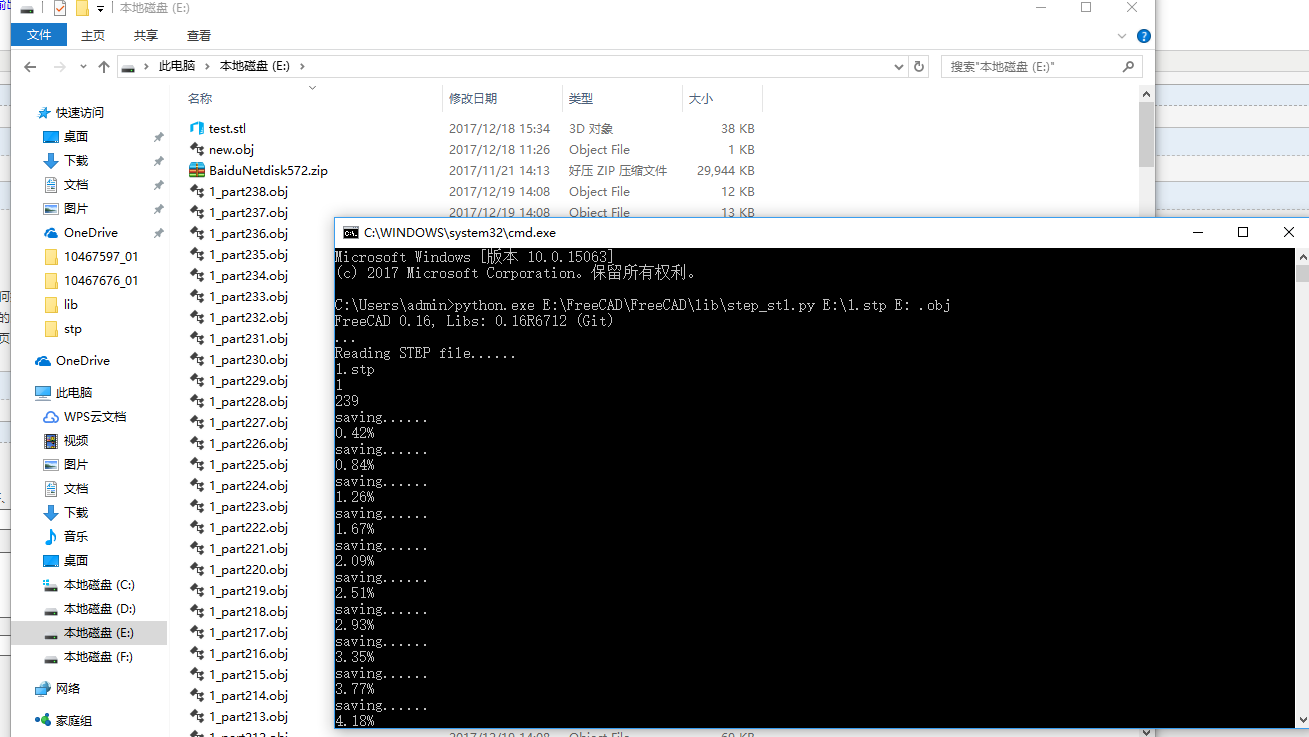Click Explorer file list vertical scrollbar thumb

click(1146, 135)
